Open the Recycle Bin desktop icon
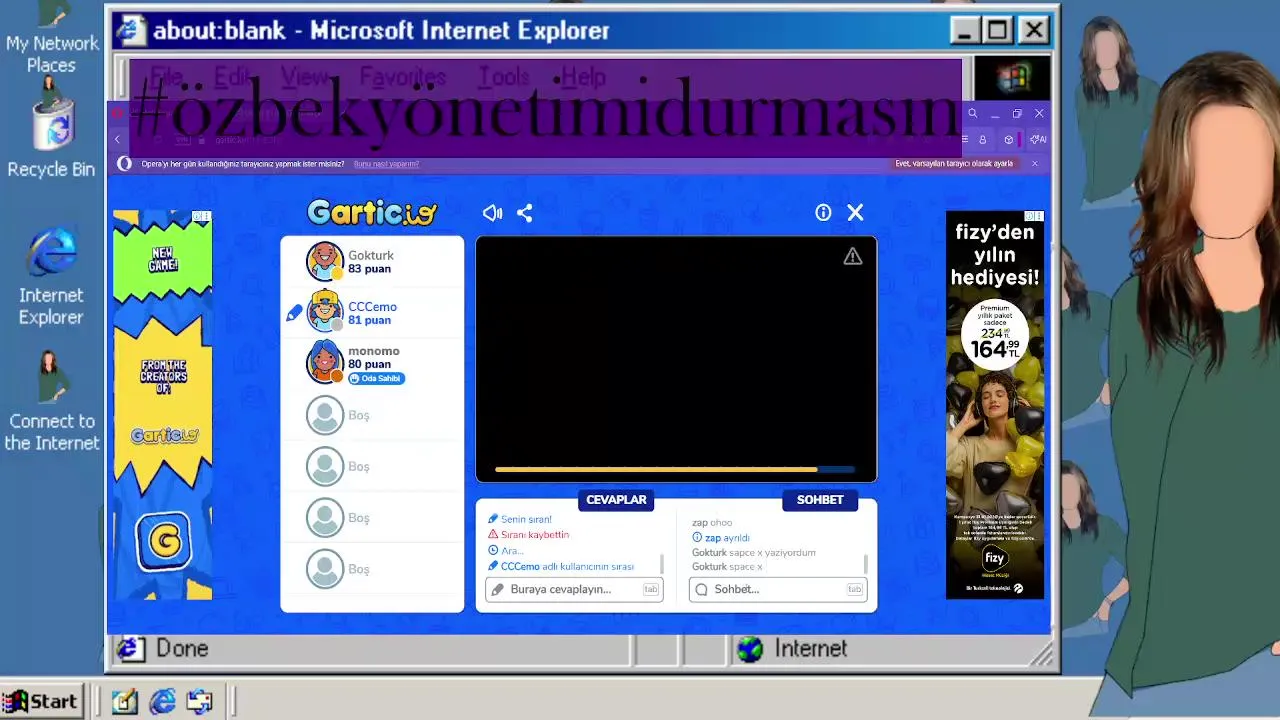This screenshot has height=720, width=1280. coord(51,127)
